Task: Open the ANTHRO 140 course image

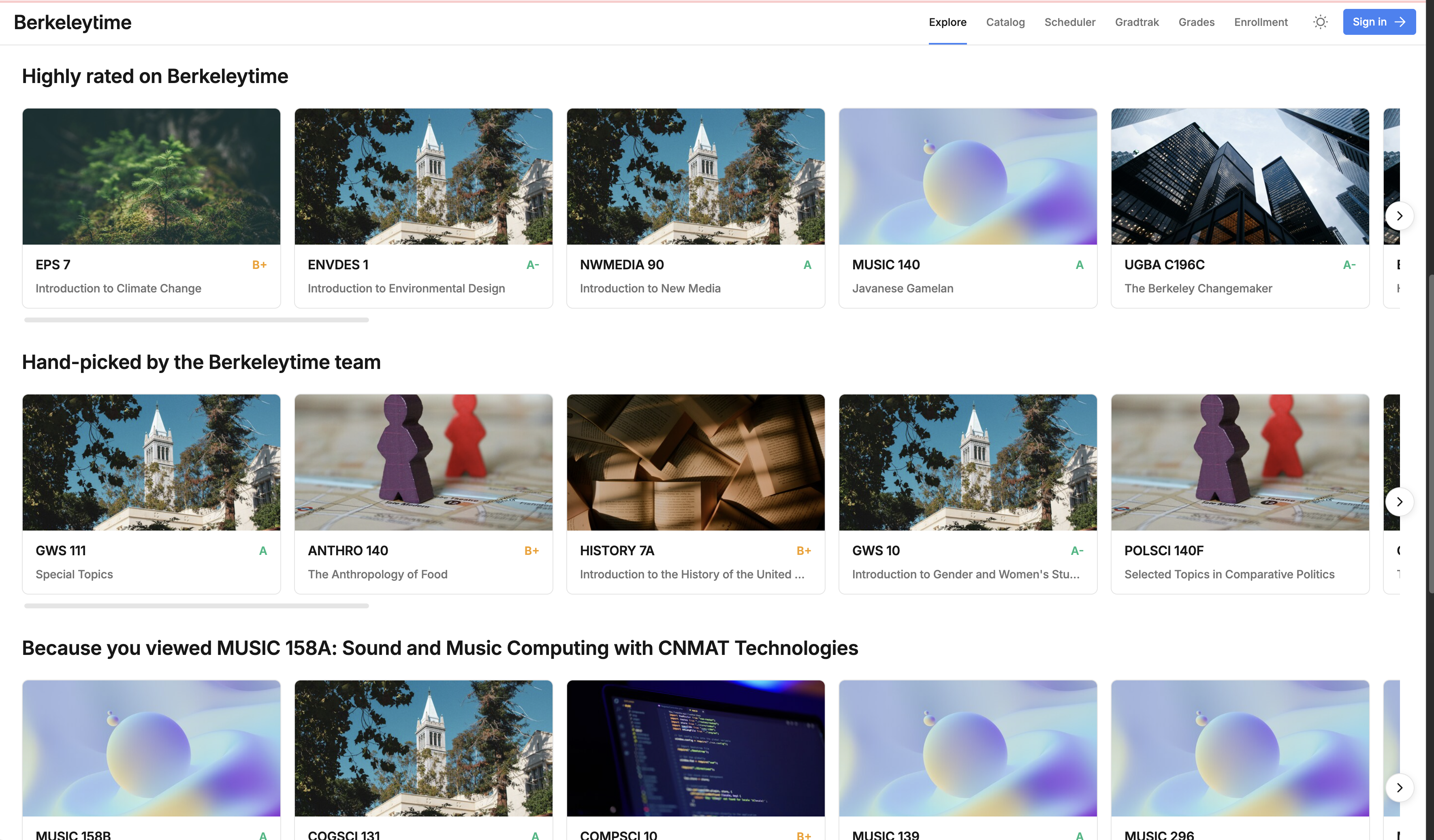Action: (423, 462)
